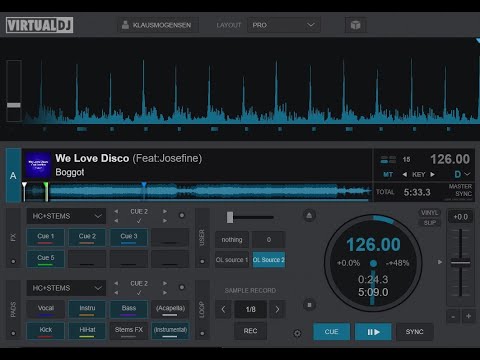Screen dimensions: 480x360
Task: Trigger the Cue 5 pad
Action: click(x=45, y=259)
